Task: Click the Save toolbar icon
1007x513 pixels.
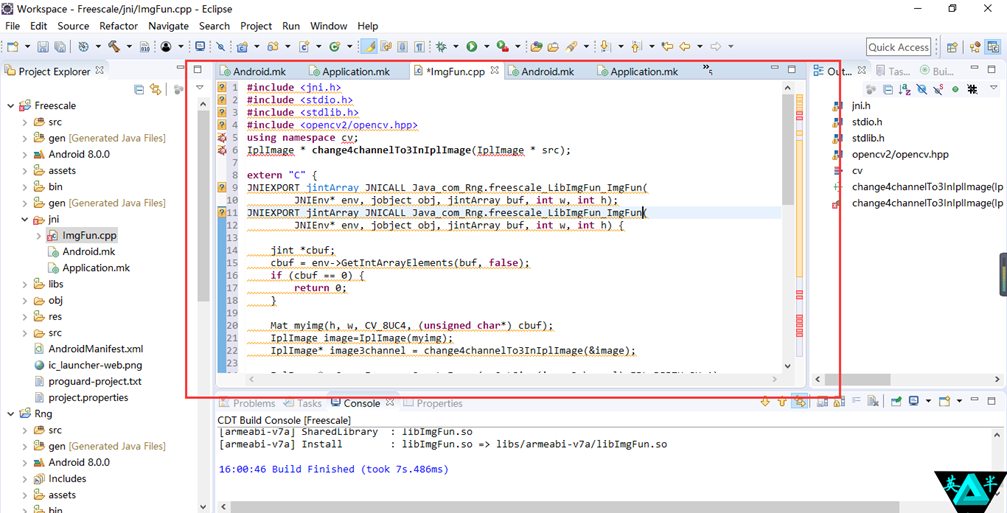Action: [43, 47]
